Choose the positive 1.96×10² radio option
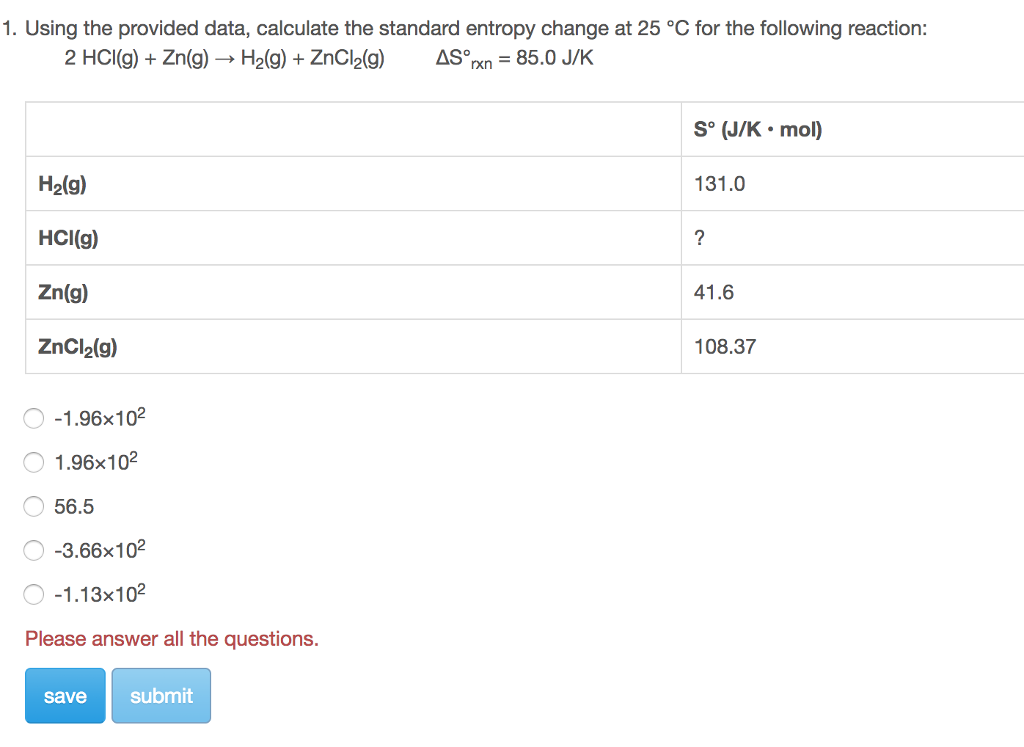The width and height of the screenshot is (1024, 747). point(33,462)
